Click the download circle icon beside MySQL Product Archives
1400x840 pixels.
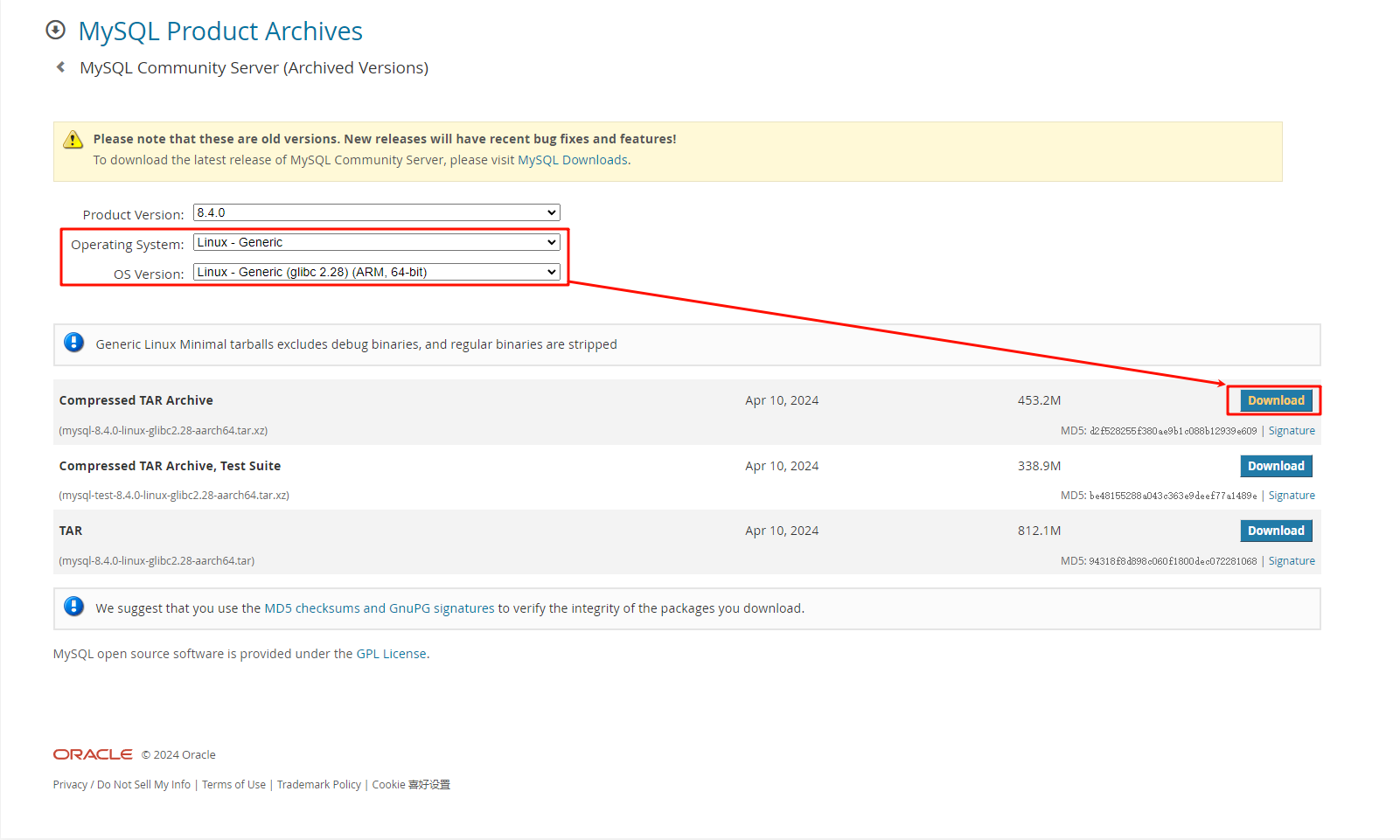point(55,31)
